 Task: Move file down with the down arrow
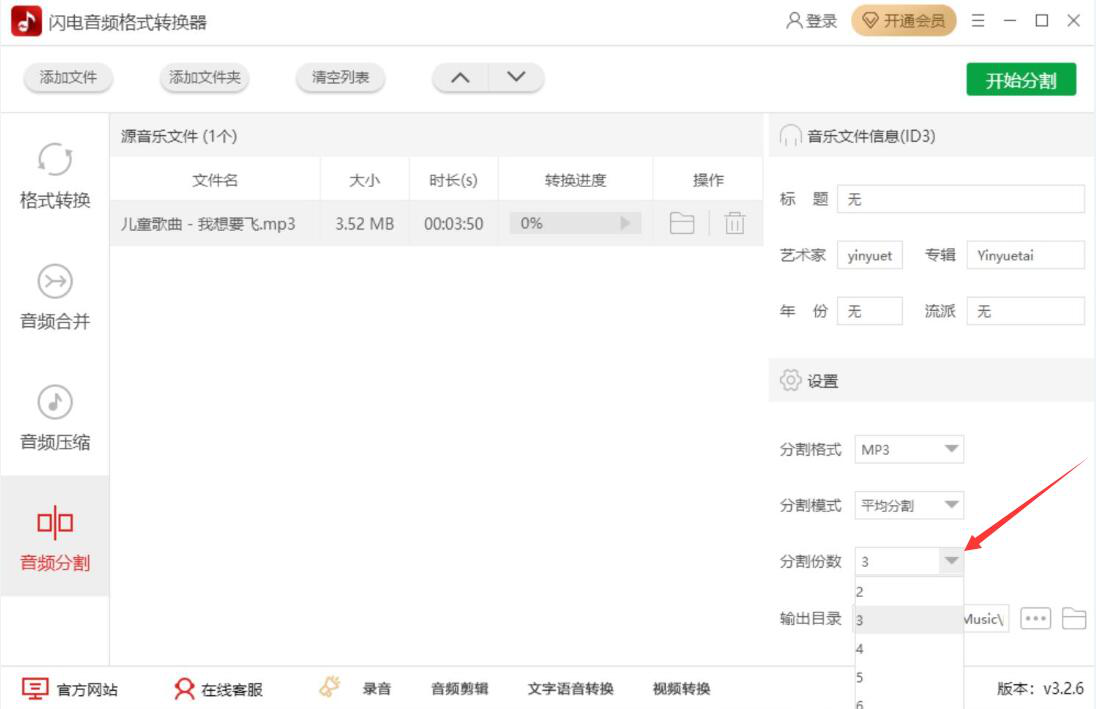click(x=516, y=77)
